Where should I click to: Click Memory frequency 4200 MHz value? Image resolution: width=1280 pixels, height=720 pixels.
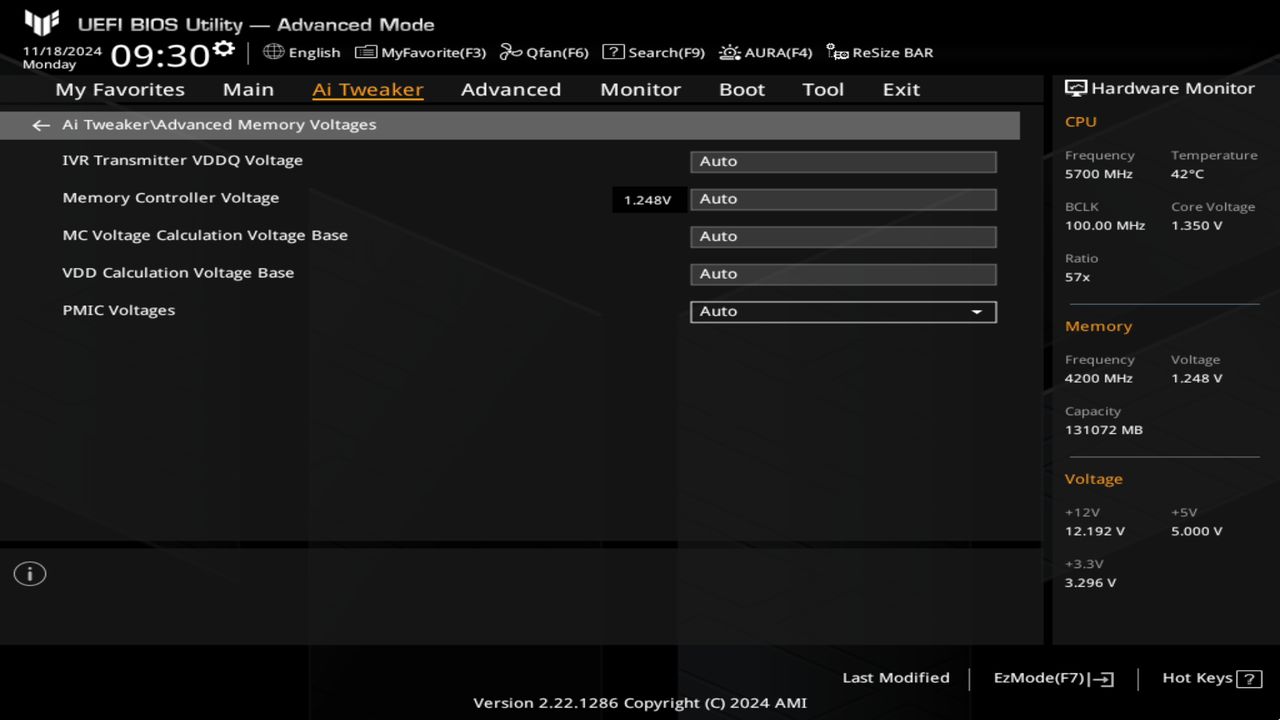tap(1099, 379)
